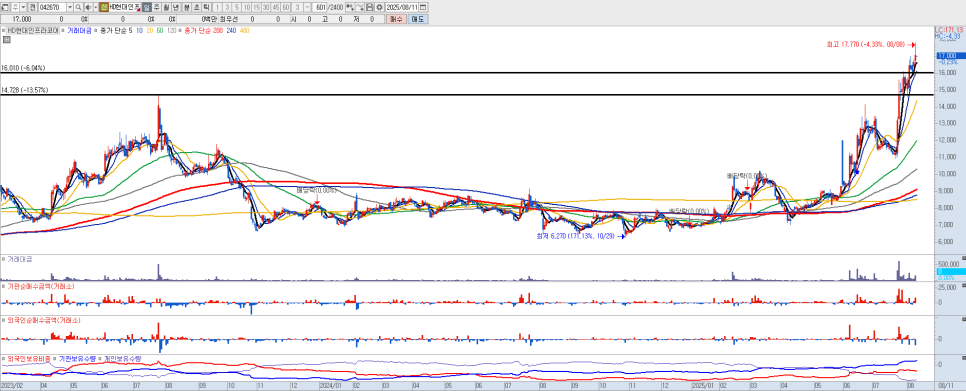
Task: Click the speaker sound icon in toolbar
Action: point(88,7)
